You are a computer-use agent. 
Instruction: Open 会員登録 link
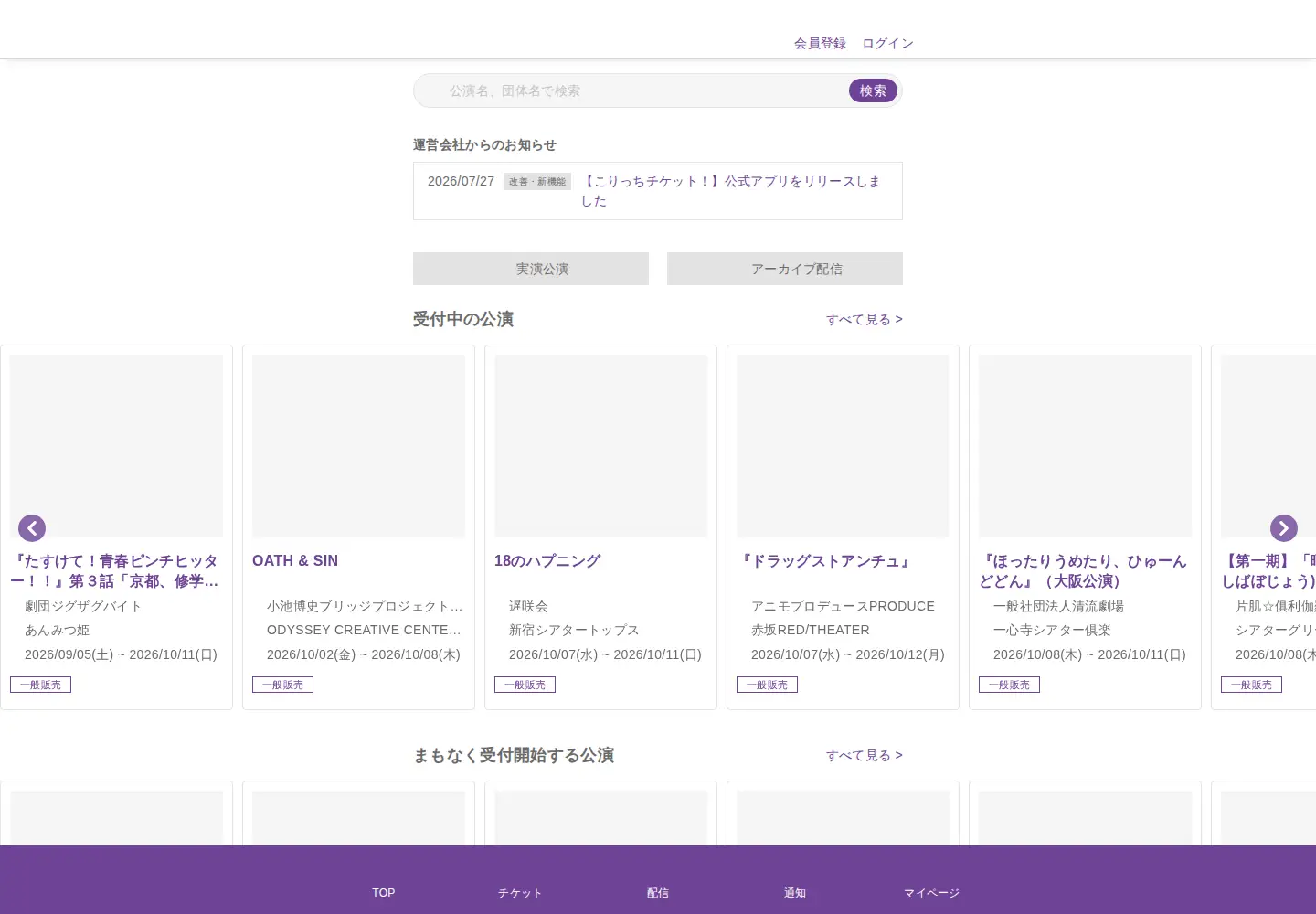tap(820, 43)
